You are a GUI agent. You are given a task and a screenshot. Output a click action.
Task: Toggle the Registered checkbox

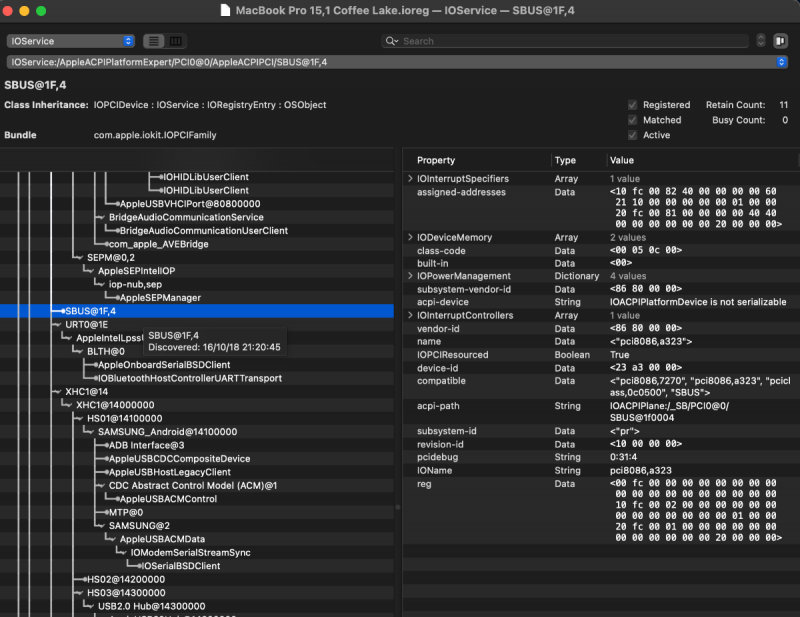[632, 105]
